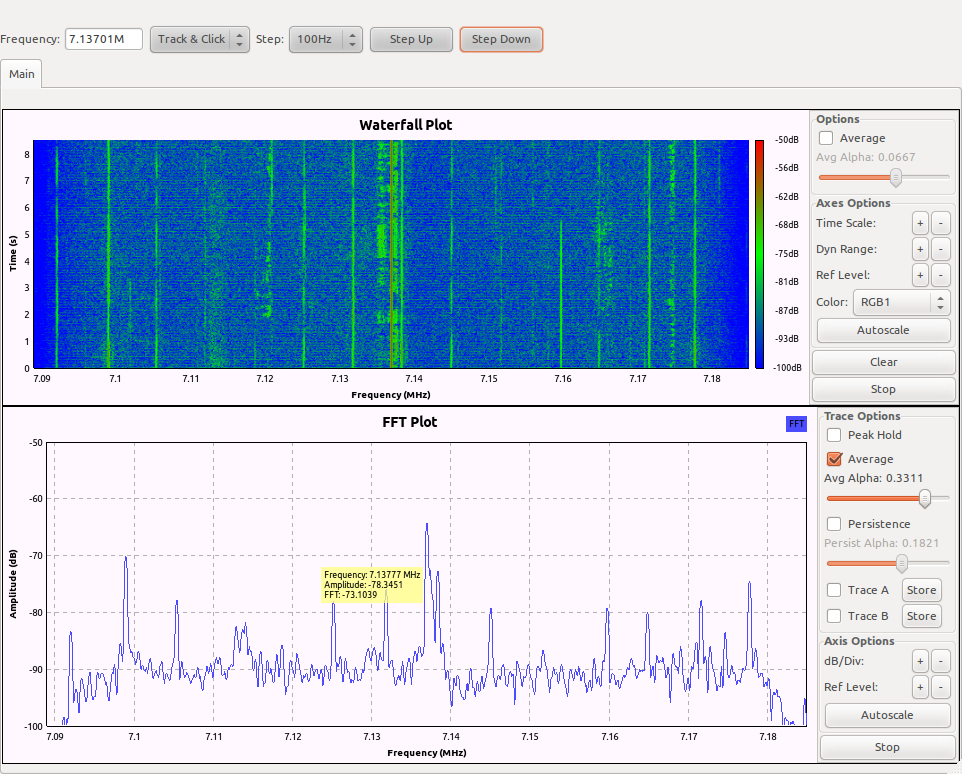Store Trace B
The width and height of the screenshot is (962, 774).
(x=922, y=616)
